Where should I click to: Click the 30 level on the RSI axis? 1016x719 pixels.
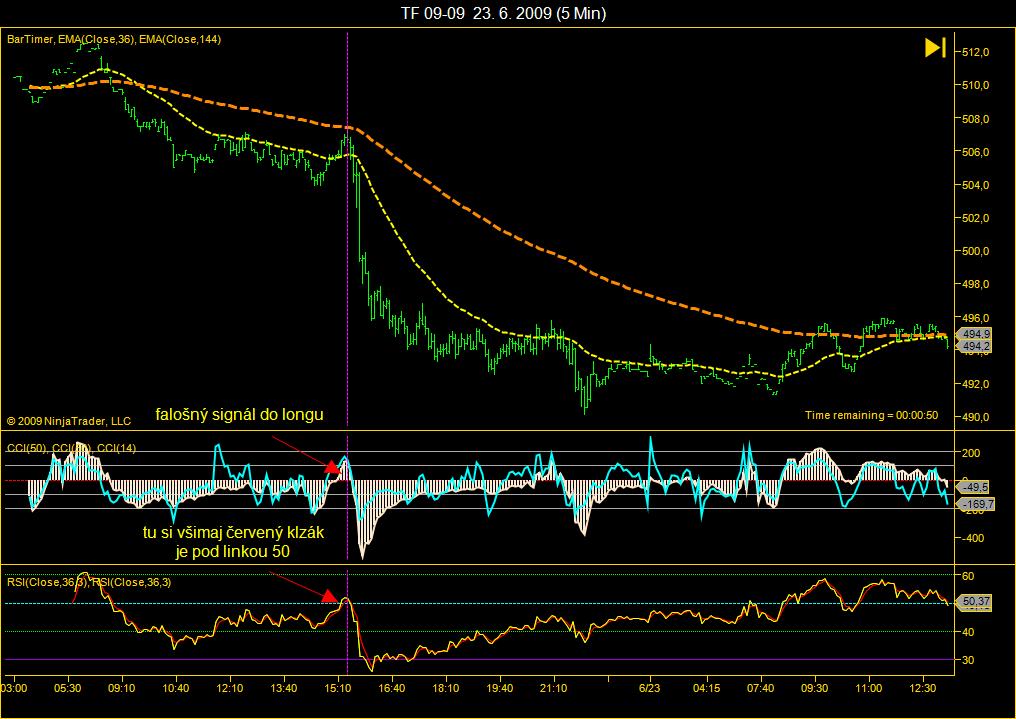(x=968, y=660)
